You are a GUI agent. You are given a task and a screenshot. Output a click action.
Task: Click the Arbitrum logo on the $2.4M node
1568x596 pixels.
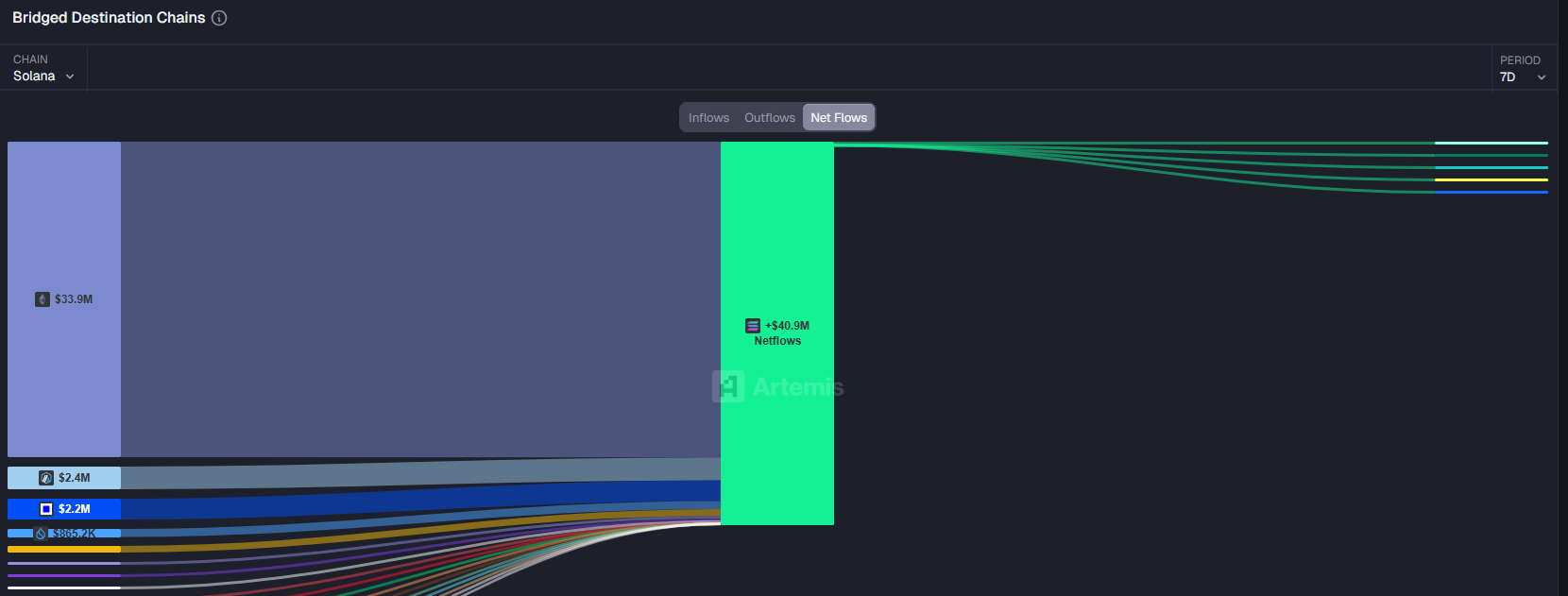(x=46, y=478)
